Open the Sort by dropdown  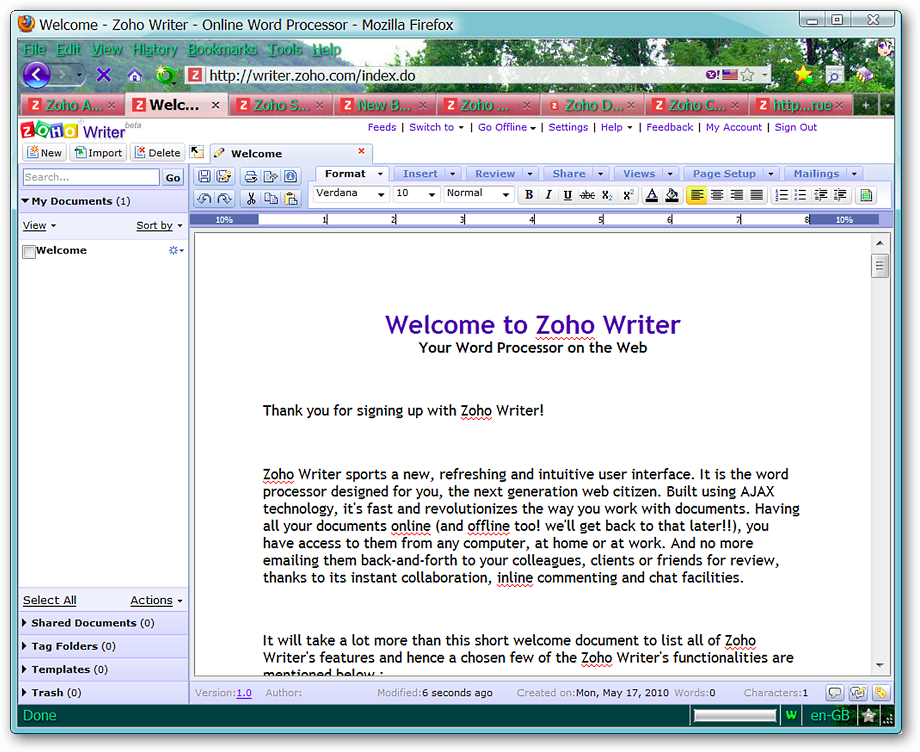[x=159, y=225]
